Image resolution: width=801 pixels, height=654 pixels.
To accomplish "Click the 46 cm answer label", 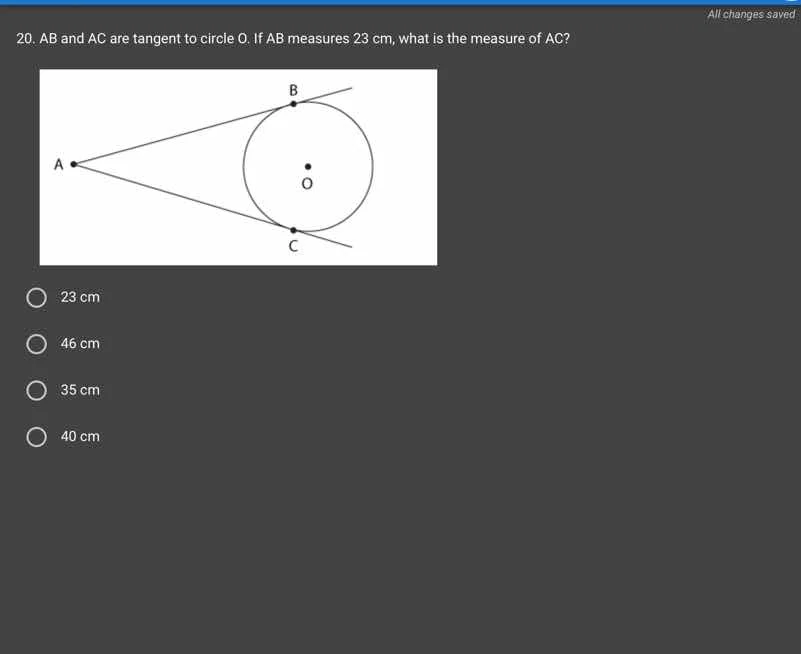I will coord(79,343).
